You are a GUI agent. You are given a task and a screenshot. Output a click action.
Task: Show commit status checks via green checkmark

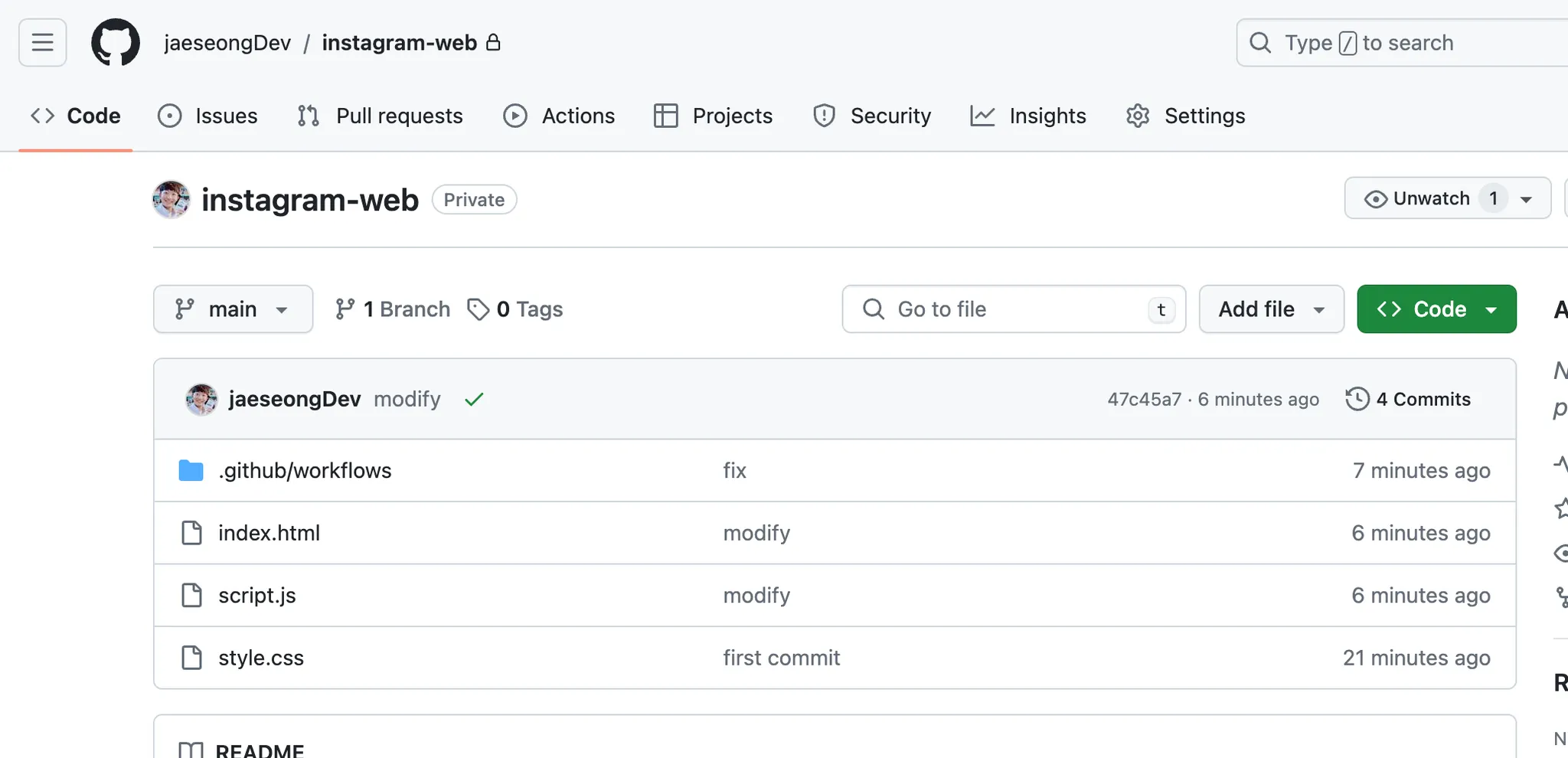click(x=474, y=400)
